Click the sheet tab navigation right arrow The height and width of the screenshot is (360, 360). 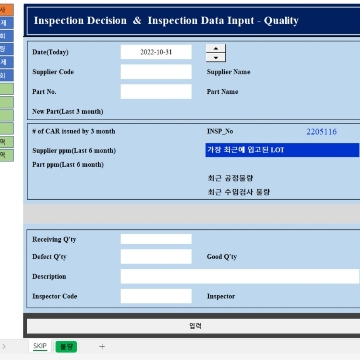tap(4, 347)
